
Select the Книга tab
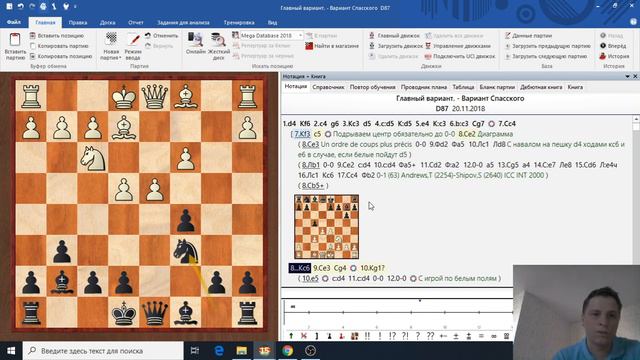pos(575,87)
